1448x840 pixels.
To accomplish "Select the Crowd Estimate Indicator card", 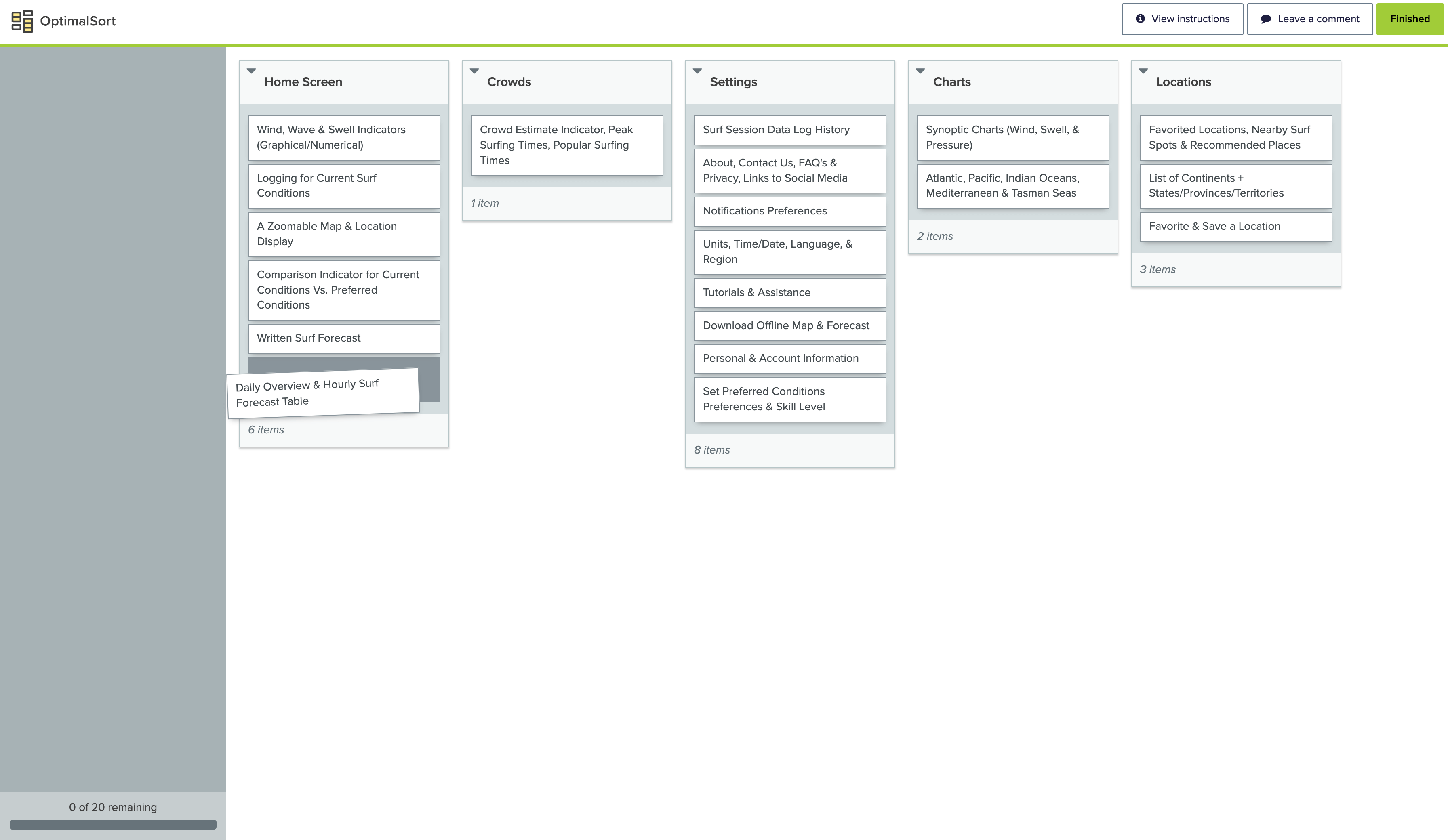I will pyautogui.click(x=566, y=145).
